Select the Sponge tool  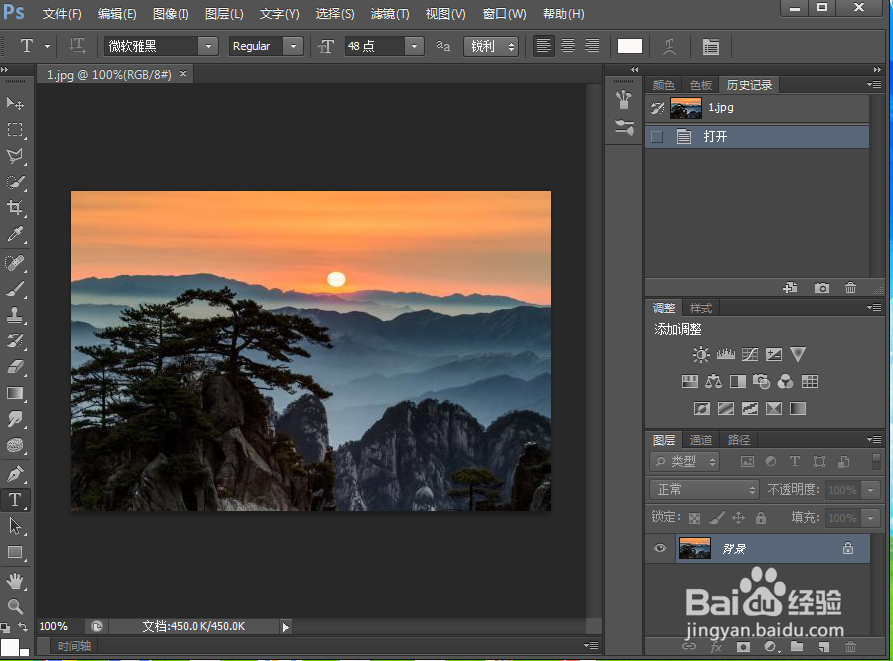[x=15, y=445]
